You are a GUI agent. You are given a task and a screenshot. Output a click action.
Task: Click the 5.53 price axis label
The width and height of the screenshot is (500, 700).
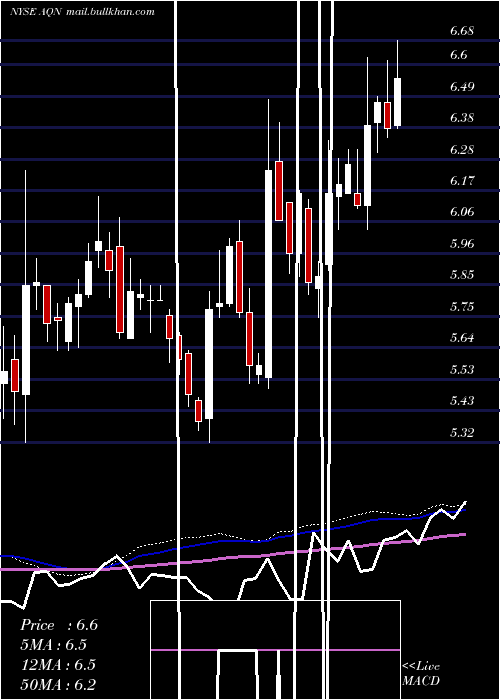point(462,370)
